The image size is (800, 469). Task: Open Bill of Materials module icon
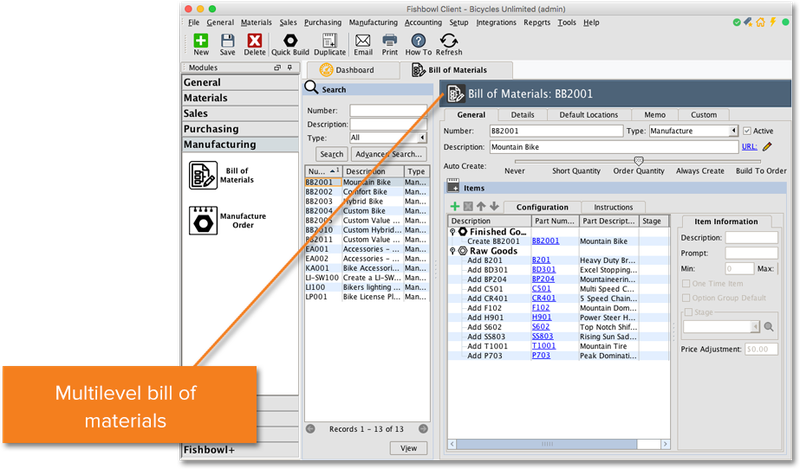(203, 175)
